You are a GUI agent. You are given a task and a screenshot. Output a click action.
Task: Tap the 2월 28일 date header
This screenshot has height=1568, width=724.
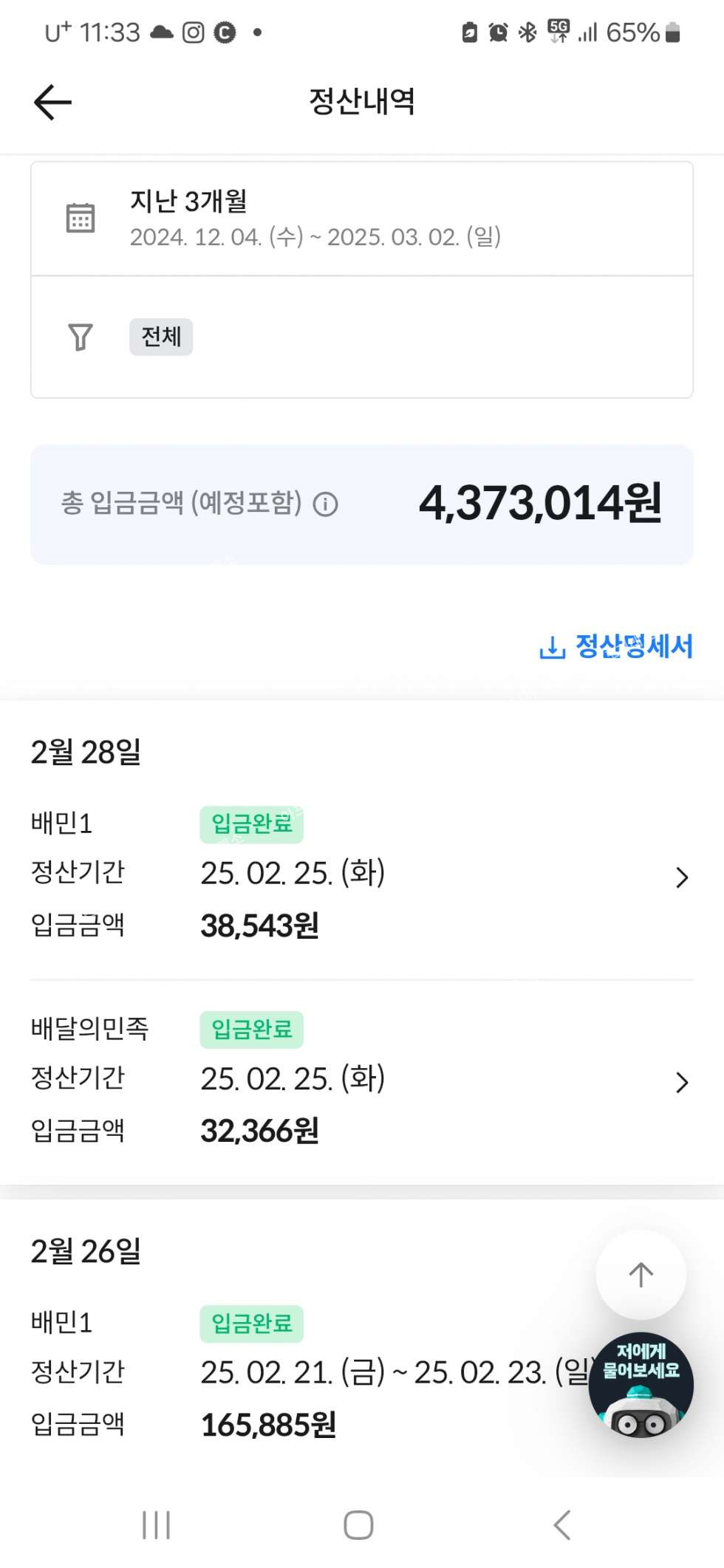click(x=86, y=752)
